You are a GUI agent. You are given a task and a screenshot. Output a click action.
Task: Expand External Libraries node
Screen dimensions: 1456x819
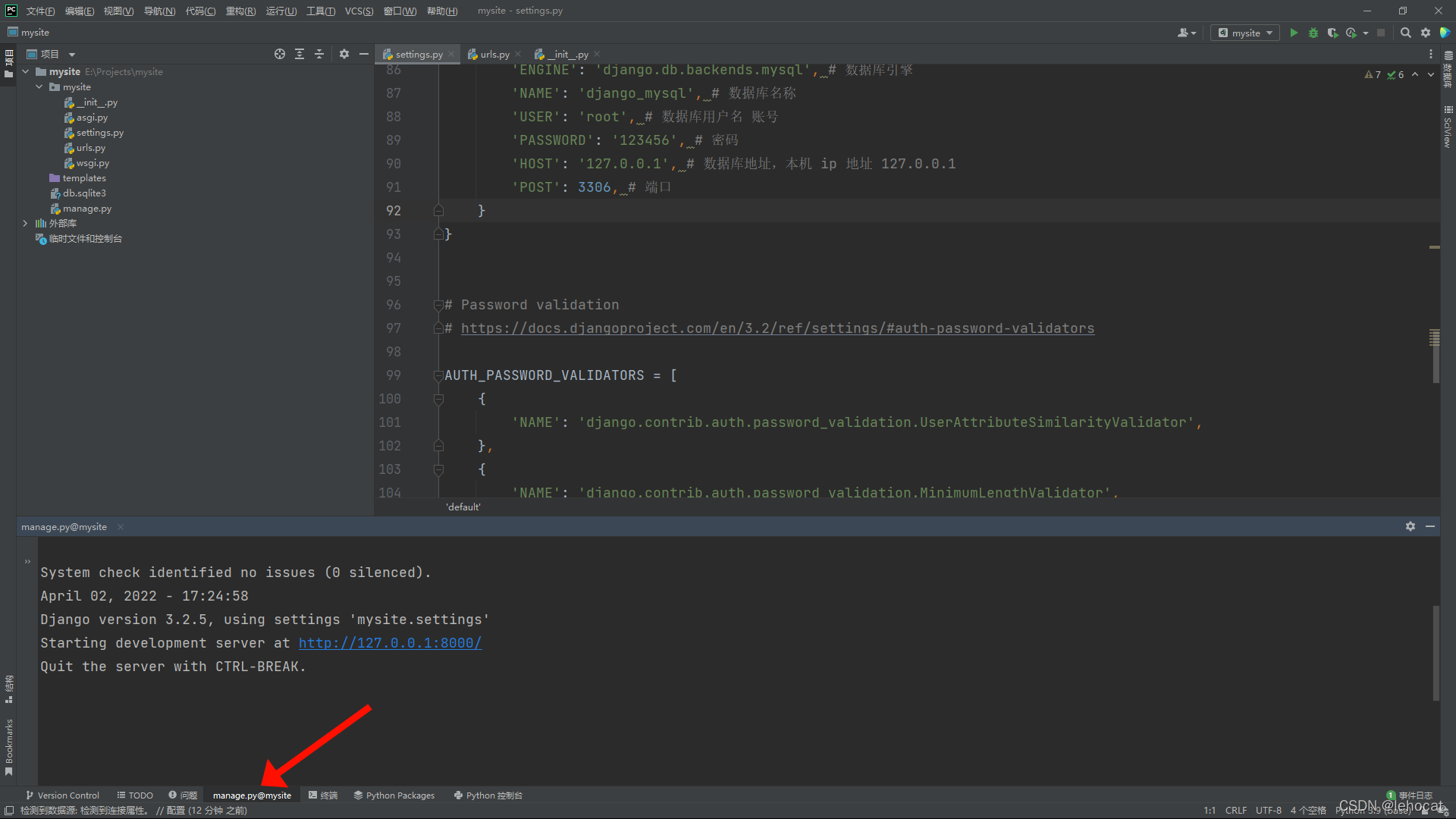pos(26,223)
